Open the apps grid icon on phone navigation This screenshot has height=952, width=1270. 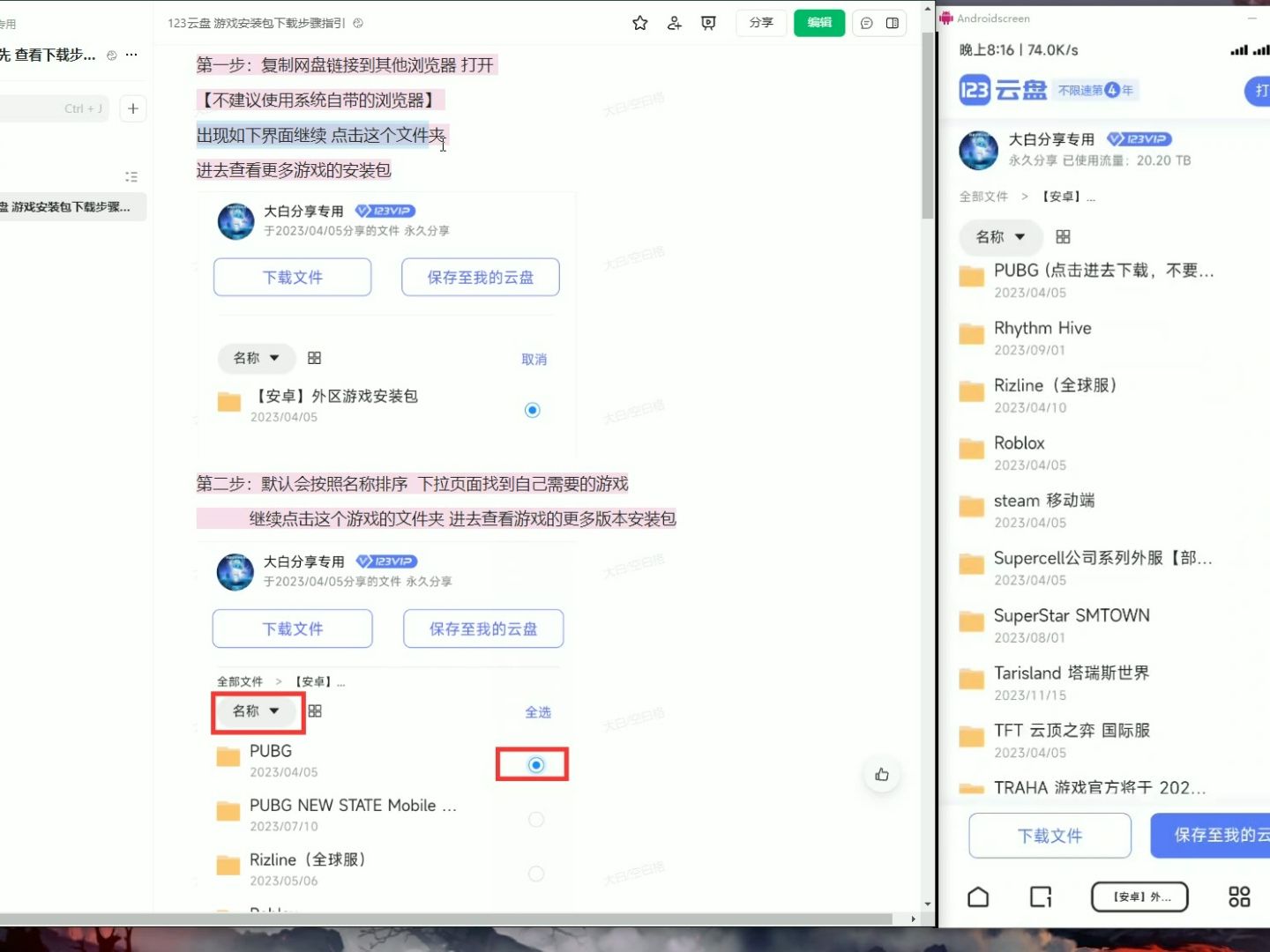tap(1238, 896)
